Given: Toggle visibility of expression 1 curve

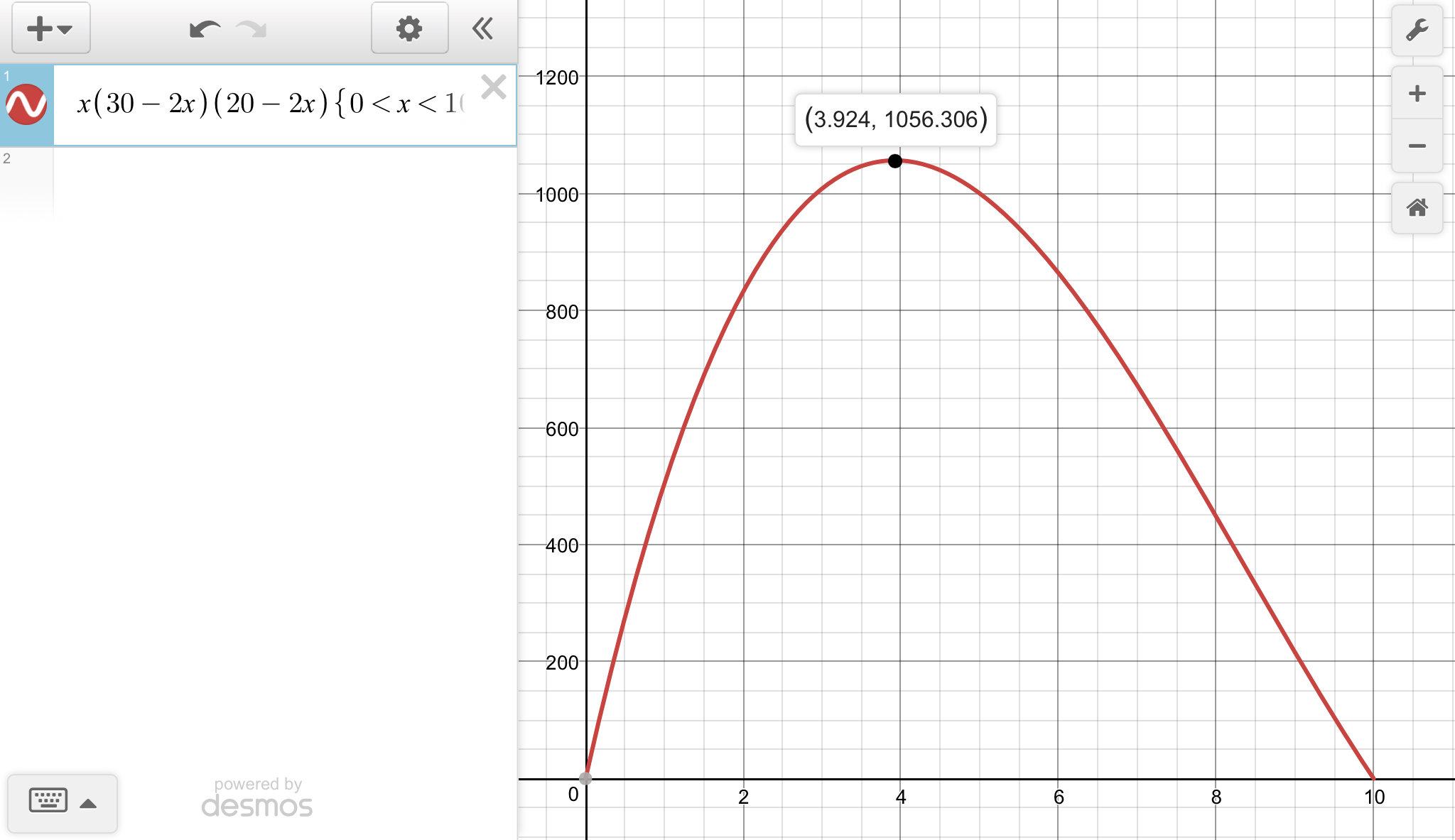Looking at the screenshot, I should coord(26,105).
